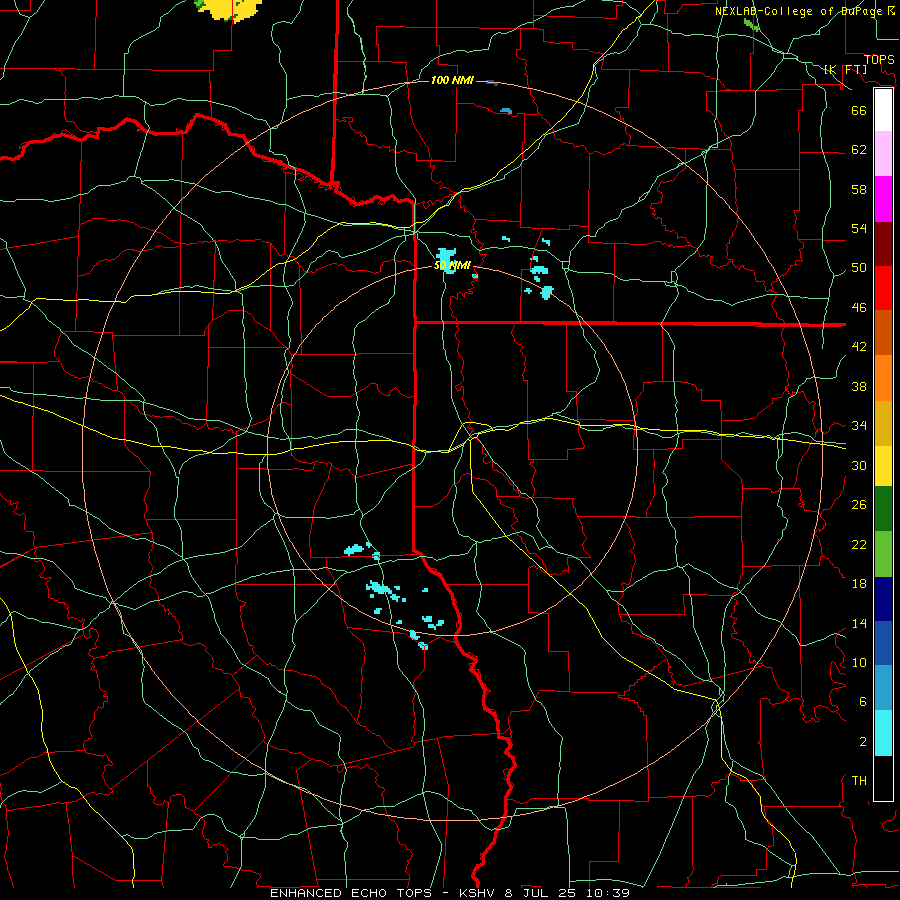Click the 100 NMI range ring label
This screenshot has width=900, height=900.
pos(452,80)
